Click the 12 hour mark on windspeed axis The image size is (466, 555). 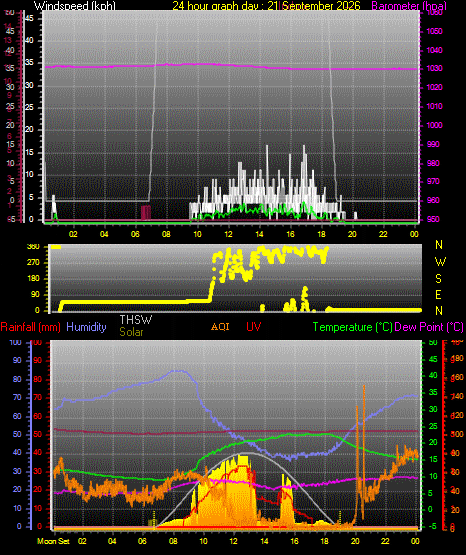[228, 234]
